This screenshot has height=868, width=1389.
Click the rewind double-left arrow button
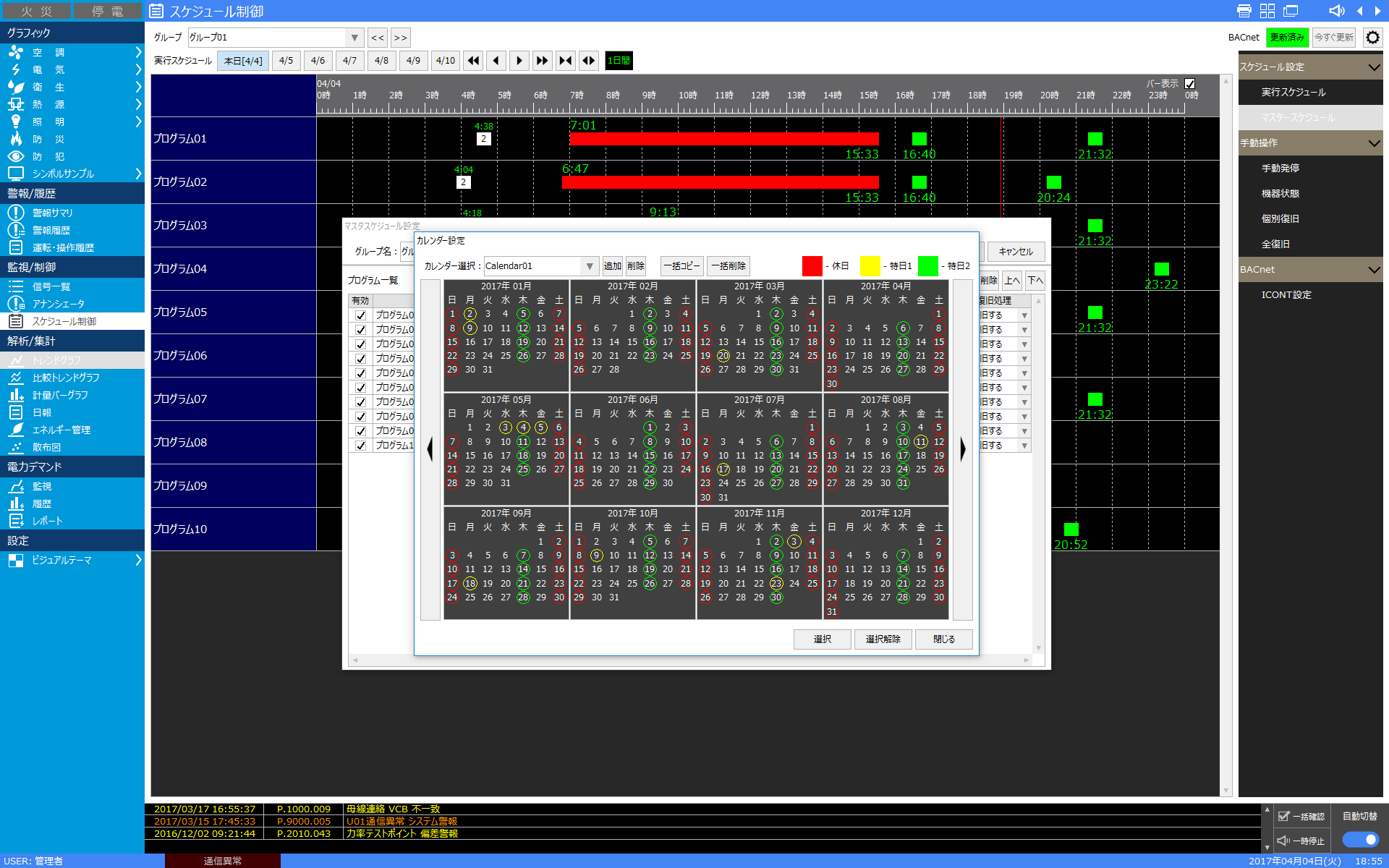473,61
